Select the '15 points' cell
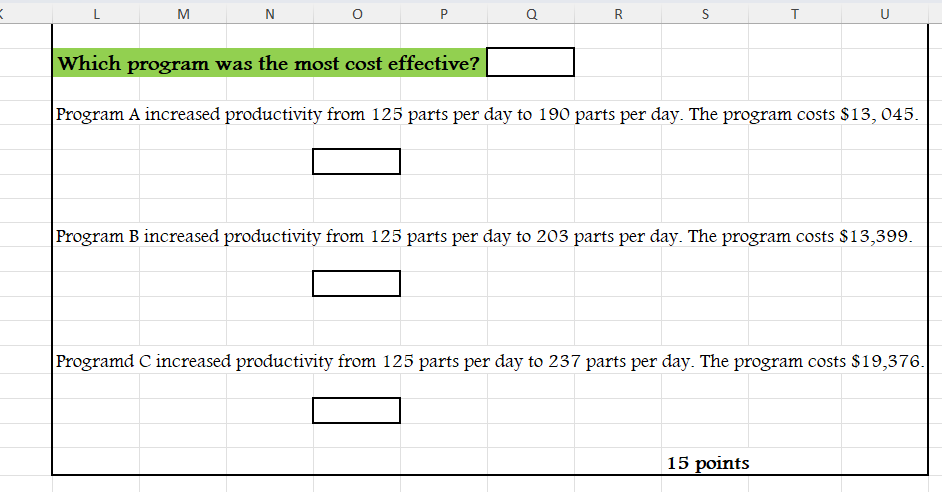942x492 pixels. (708, 463)
